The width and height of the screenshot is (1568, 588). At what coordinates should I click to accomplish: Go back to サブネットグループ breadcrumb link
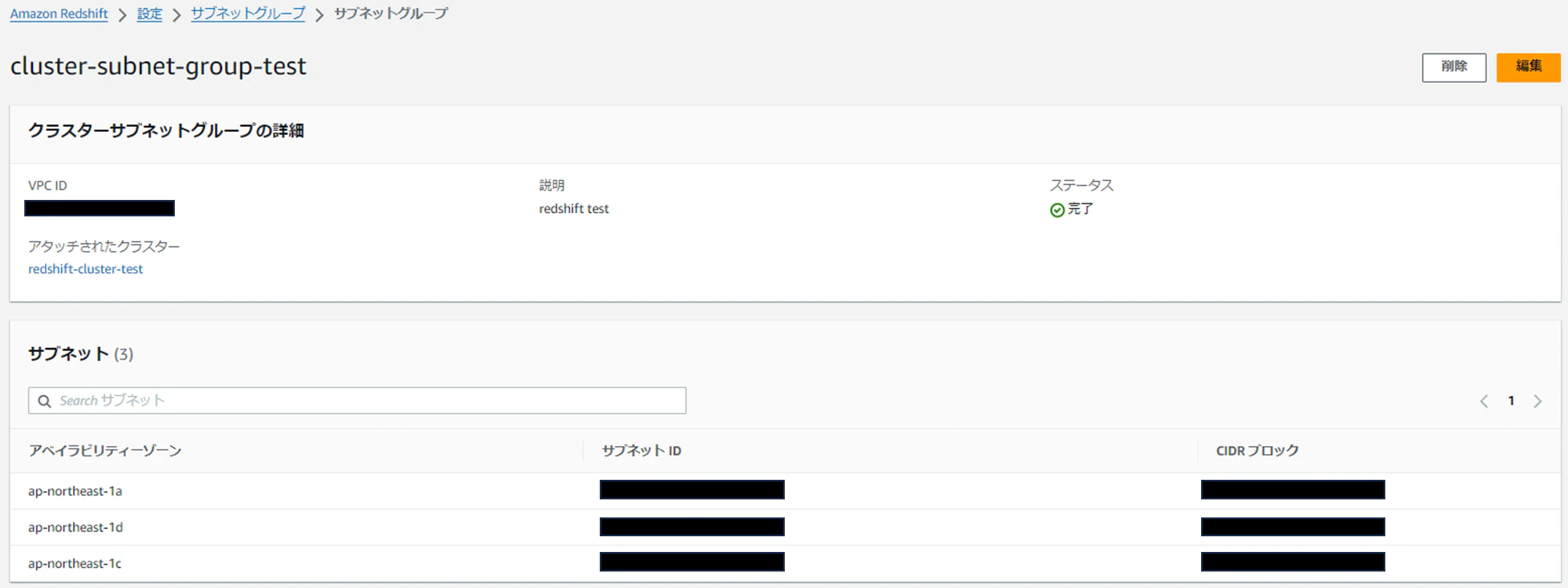(248, 14)
